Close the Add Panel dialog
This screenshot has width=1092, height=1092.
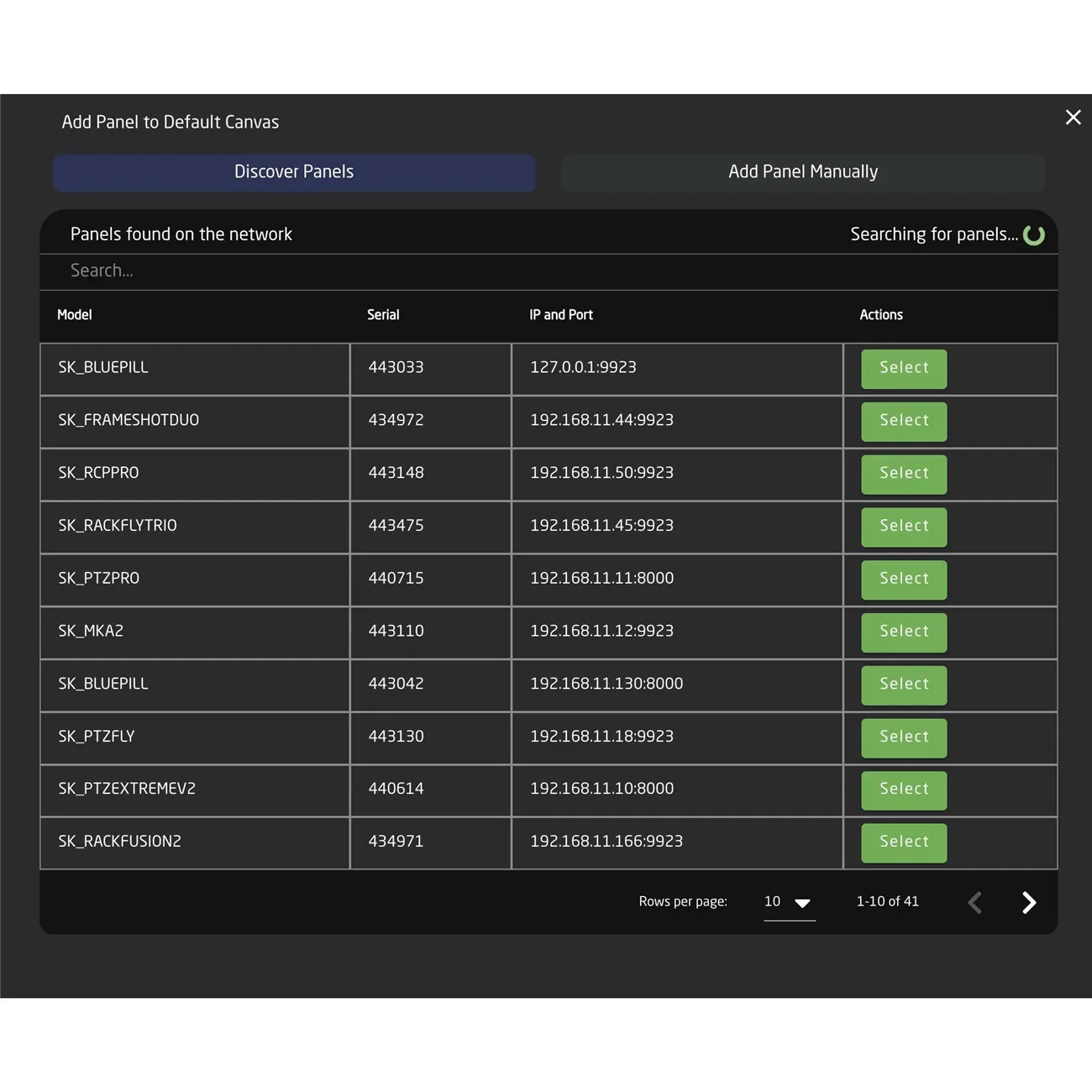pyautogui.click(x=1073, y=118)
